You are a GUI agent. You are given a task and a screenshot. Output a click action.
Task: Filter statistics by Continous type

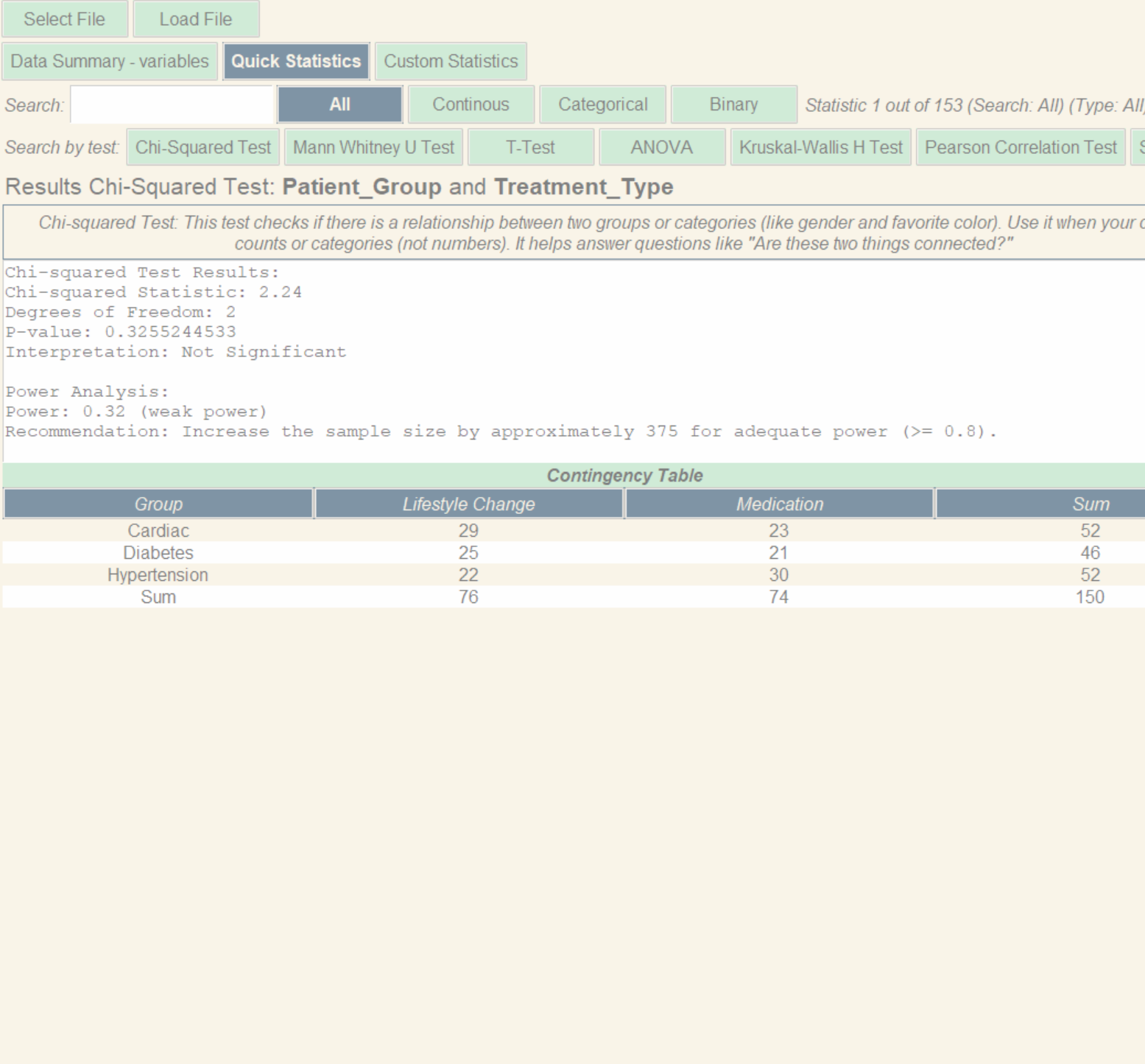471,105
